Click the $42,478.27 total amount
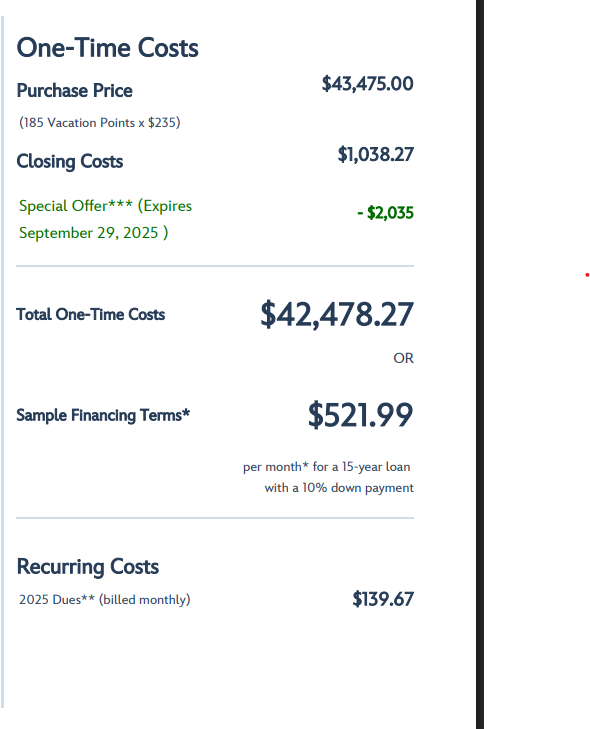Screen dimensions: 590x729 point(337,315)
